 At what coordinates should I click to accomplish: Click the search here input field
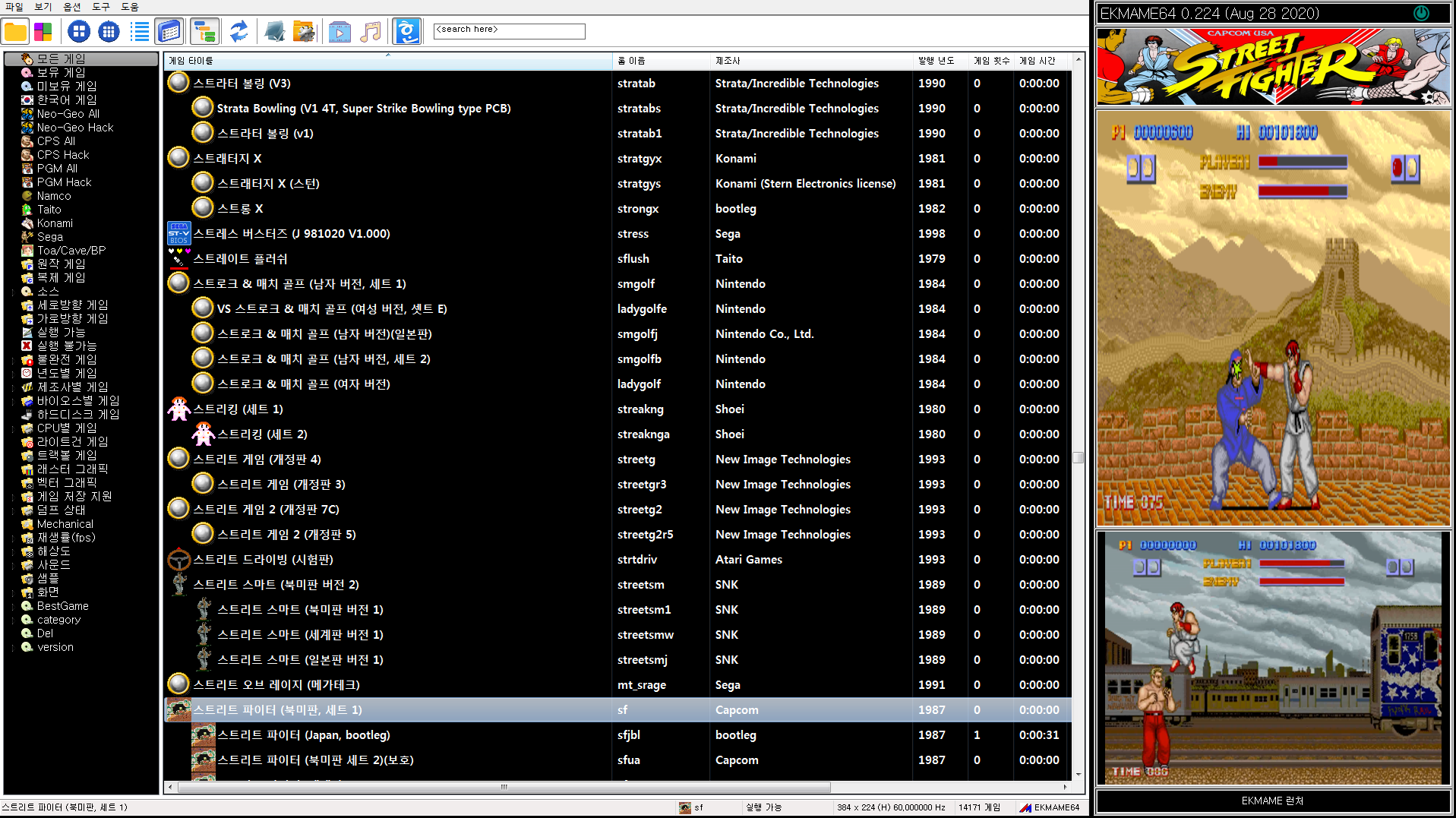509,30
